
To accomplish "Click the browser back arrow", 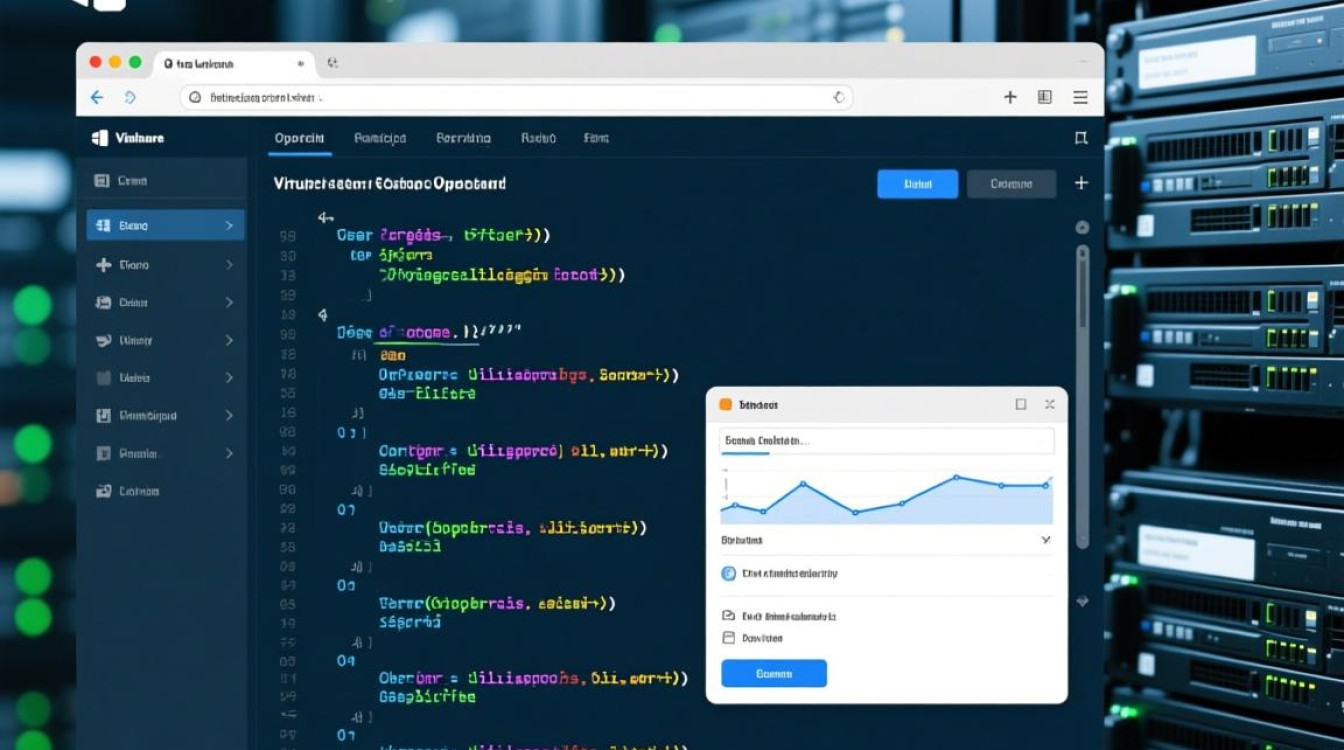I will (x=97, y=97).
